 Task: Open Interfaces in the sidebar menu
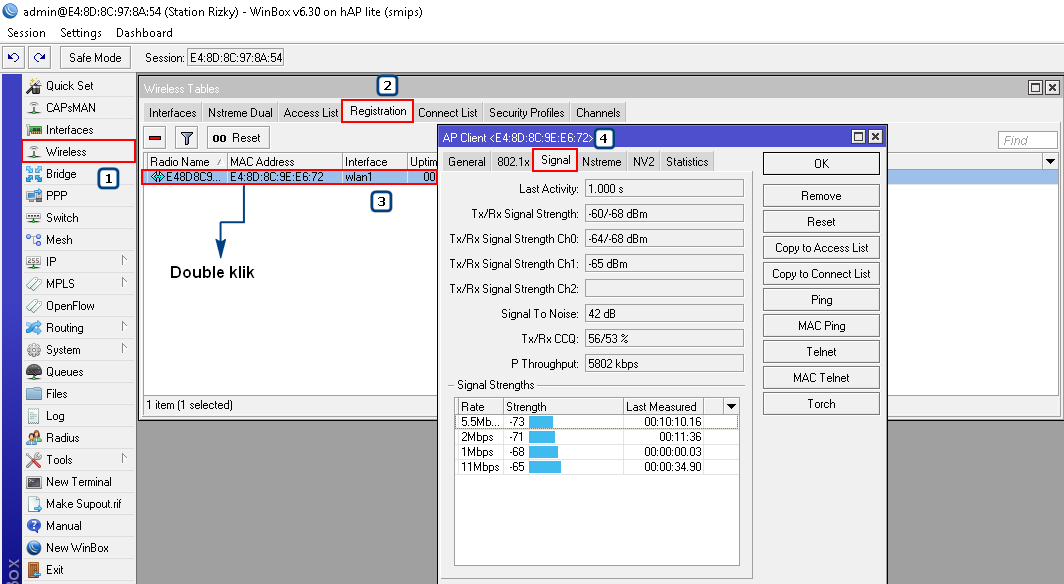[x=69, y=130]
